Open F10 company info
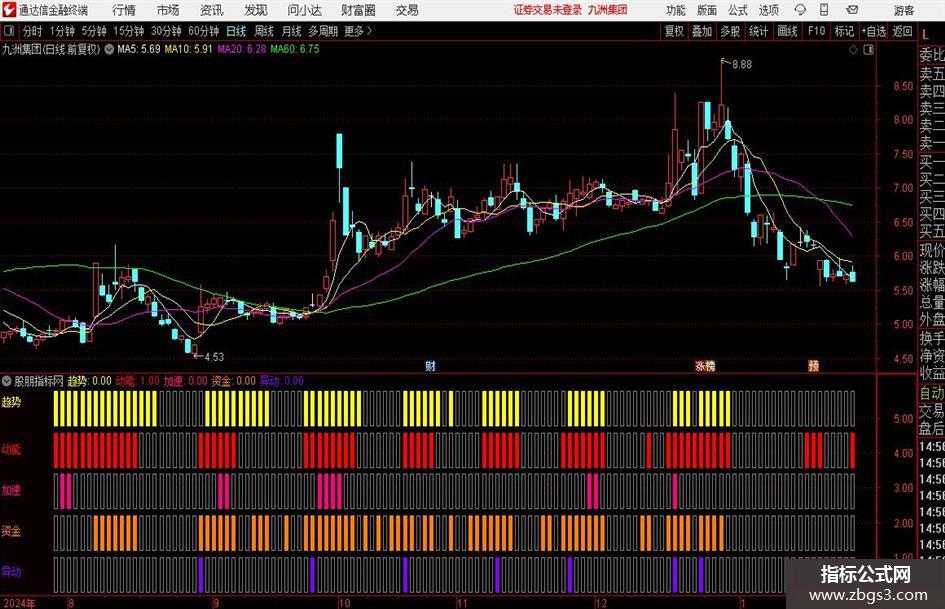This screenshot has width=945, height=609. [x=816, y=31]
